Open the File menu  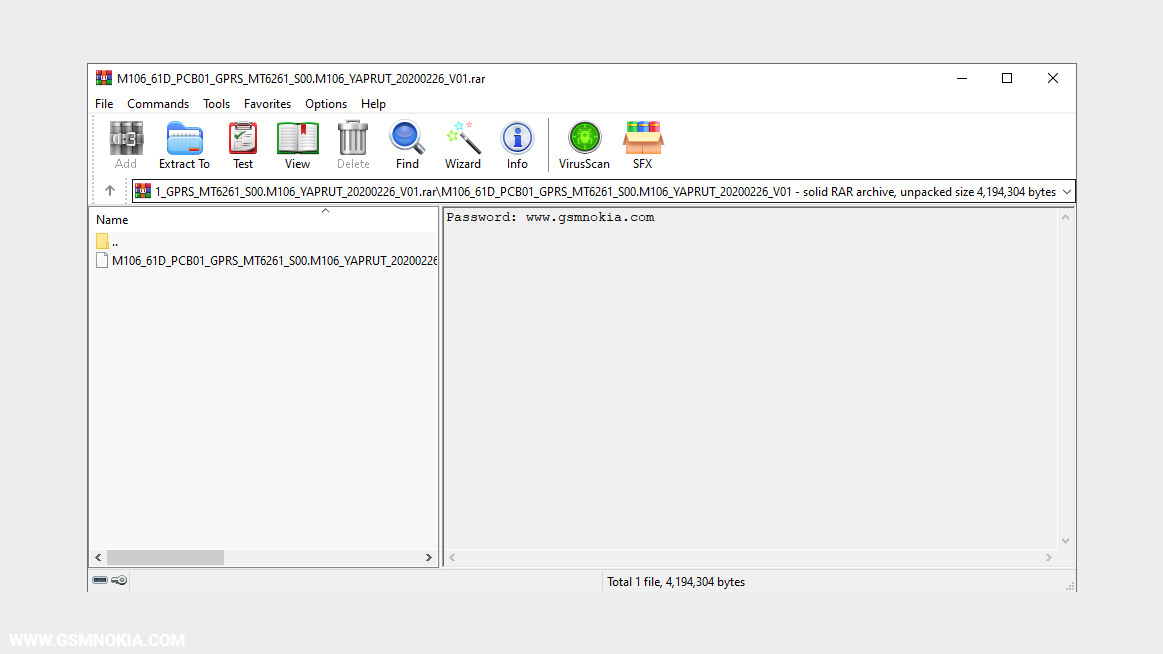pyautogui.click(x=104, y=104)
